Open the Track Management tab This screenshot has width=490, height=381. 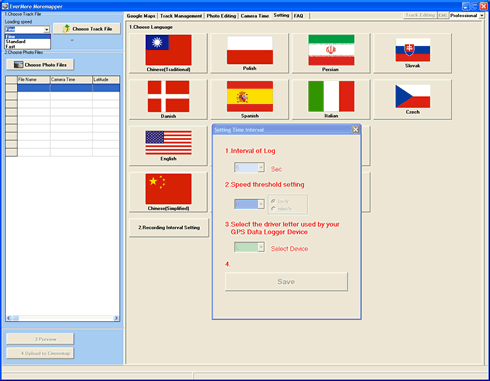(181, 16)
